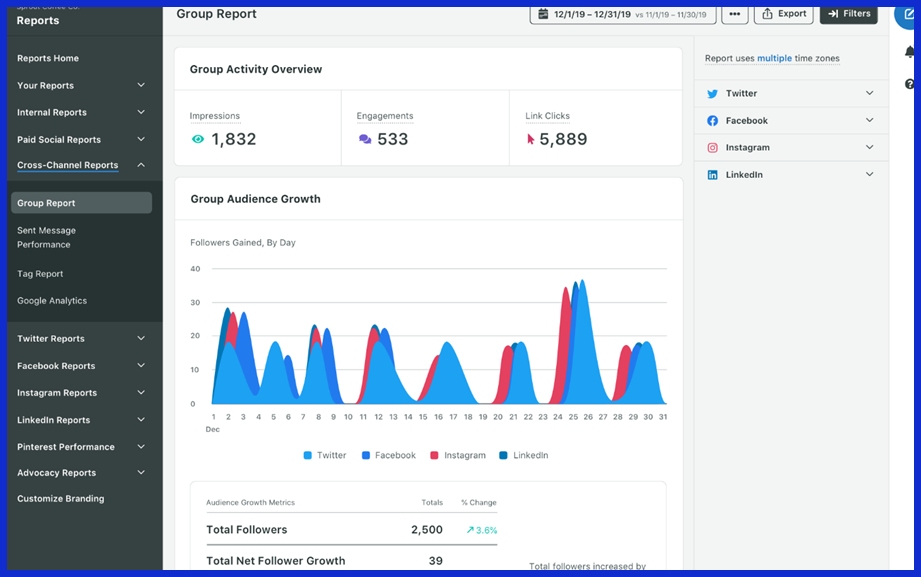
Task: Go to Reports Home
Action: (x=48, y=58)
